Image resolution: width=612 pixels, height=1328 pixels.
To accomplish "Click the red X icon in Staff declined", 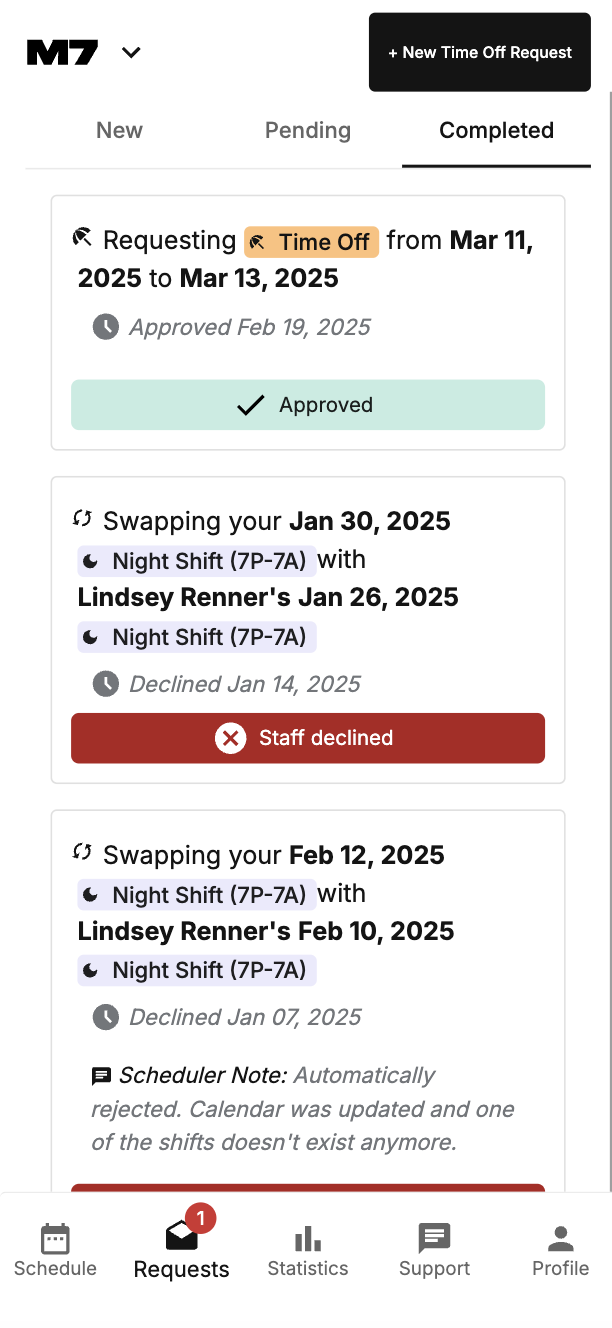I will (x=231, y=738).
